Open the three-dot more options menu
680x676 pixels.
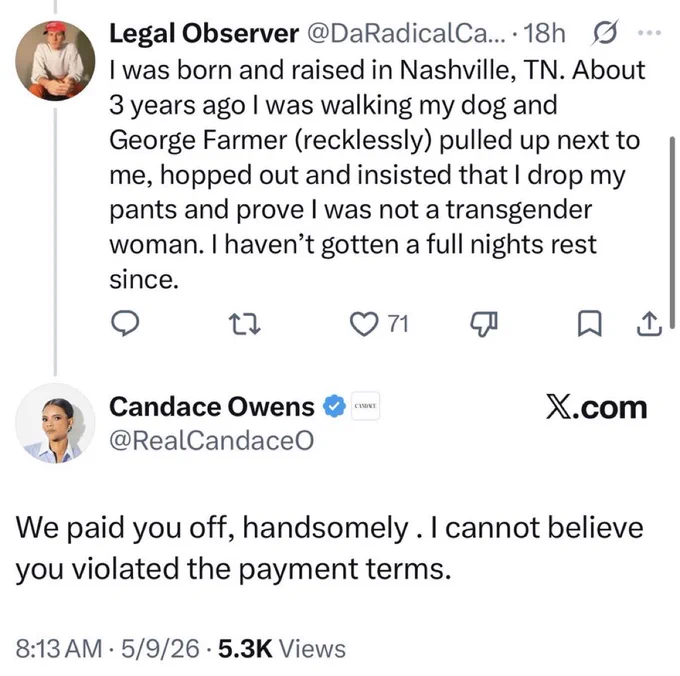[649, 33]
